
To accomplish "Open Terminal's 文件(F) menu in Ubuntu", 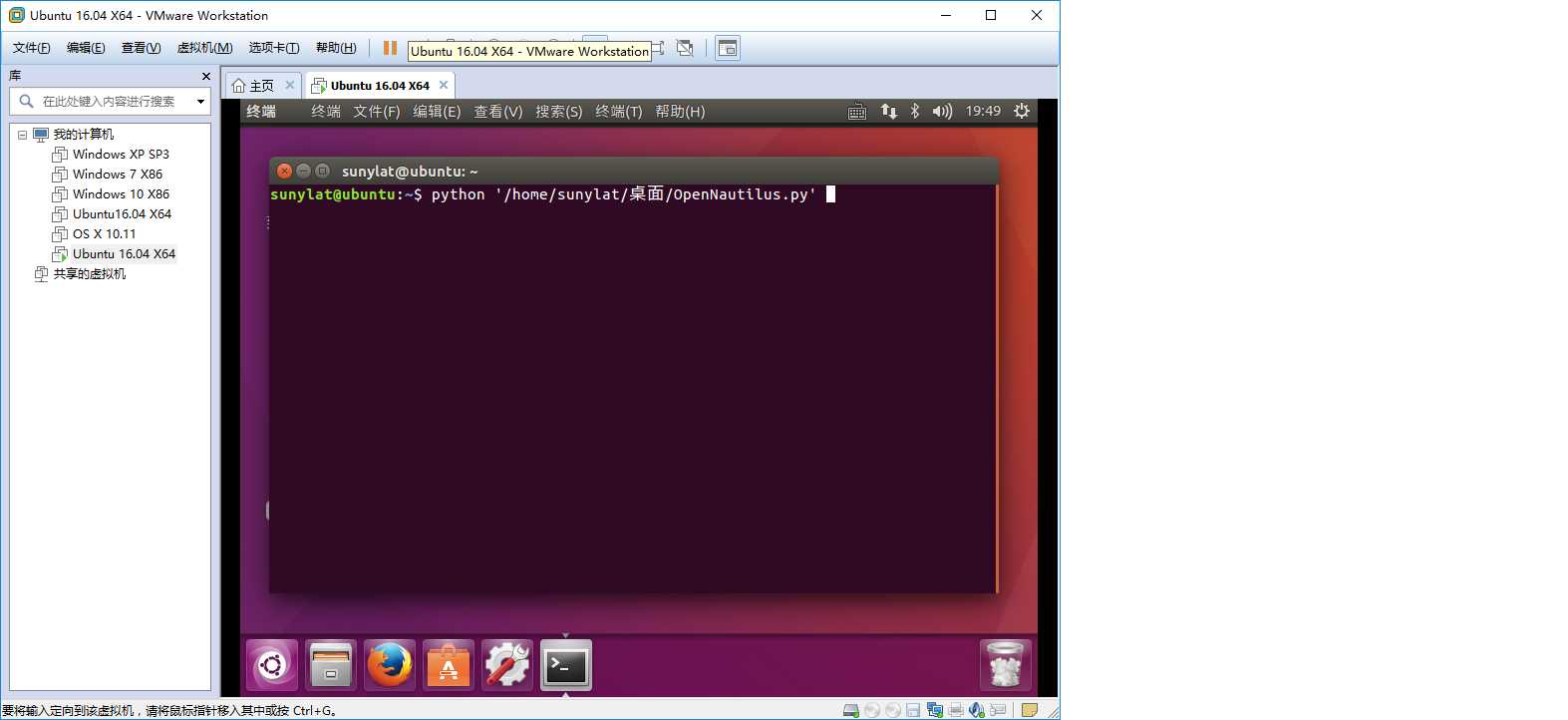I will tap(377, 112).
